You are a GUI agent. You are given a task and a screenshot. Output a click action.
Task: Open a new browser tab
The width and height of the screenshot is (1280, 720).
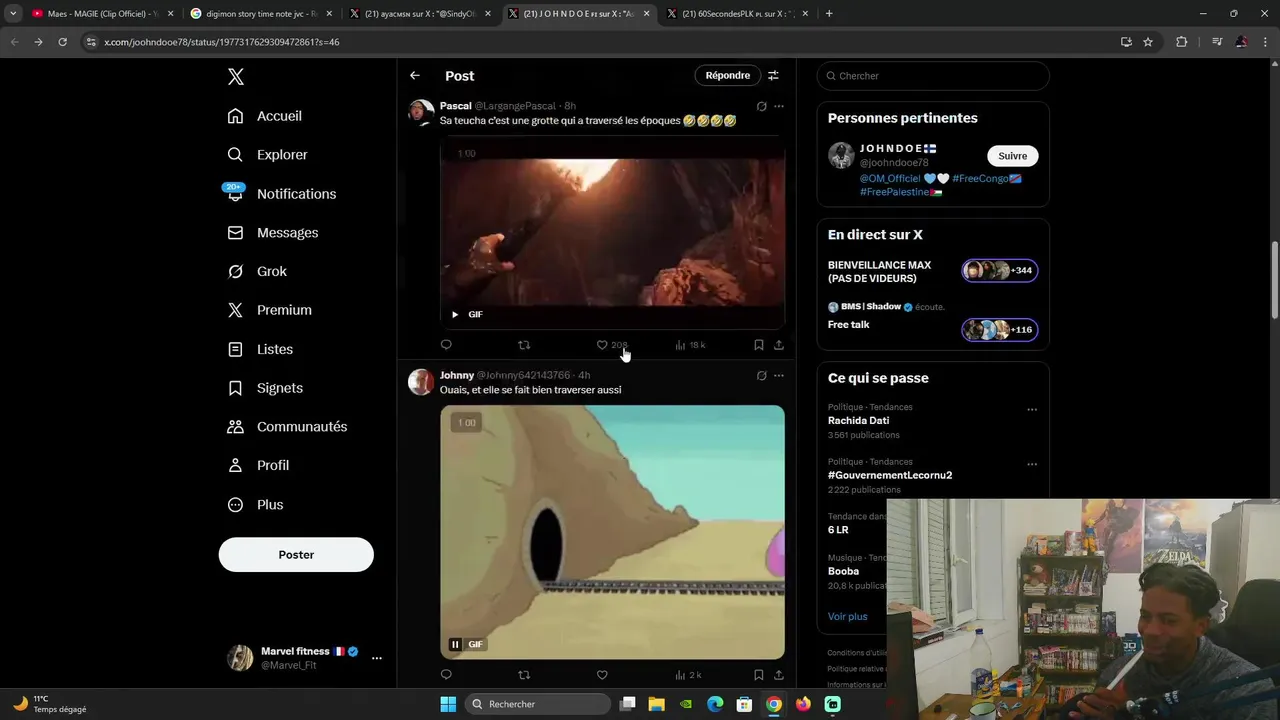(x=829, y=14)
